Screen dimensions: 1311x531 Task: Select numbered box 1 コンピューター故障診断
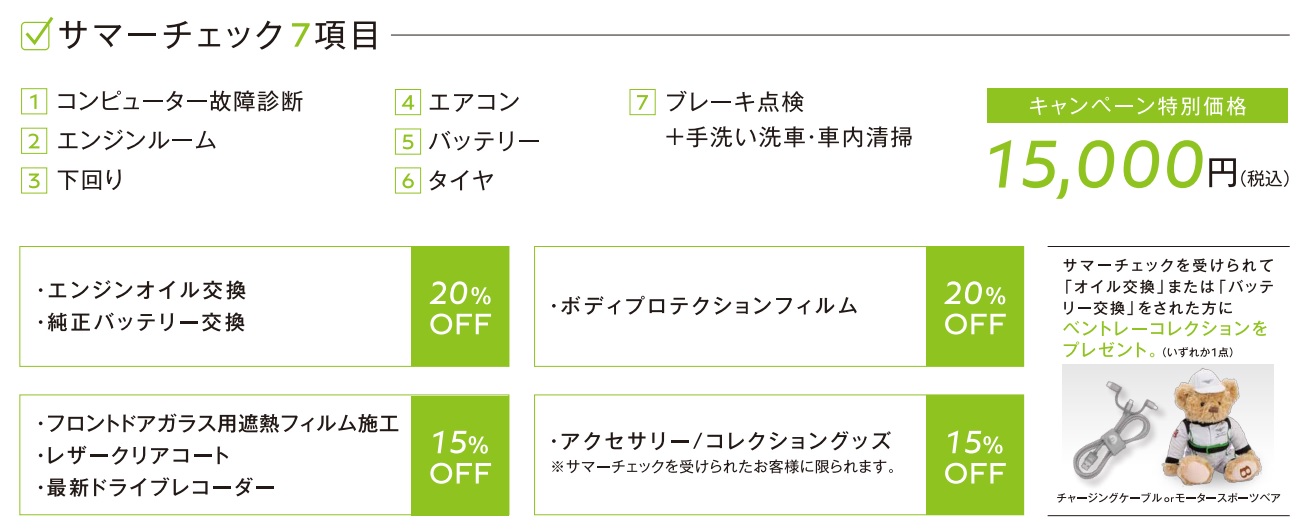[x=33, y=101]
